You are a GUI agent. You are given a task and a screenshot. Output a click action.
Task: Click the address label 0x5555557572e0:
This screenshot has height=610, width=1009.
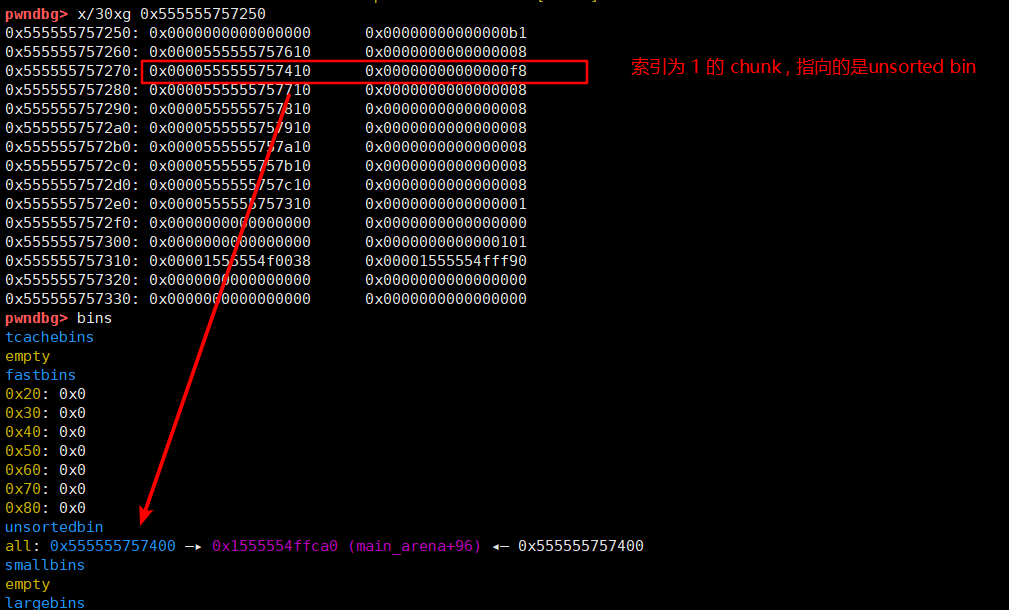[72, 204]
